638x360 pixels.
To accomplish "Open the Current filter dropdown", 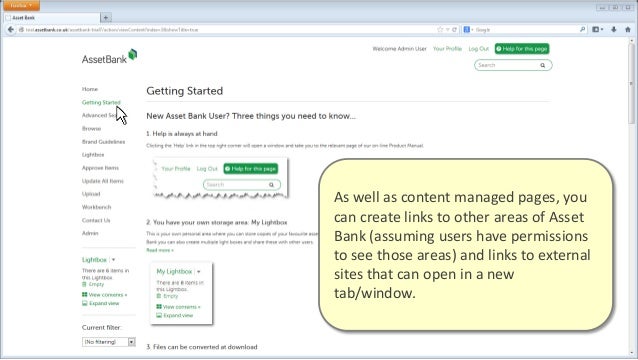I will coord(109,342).
